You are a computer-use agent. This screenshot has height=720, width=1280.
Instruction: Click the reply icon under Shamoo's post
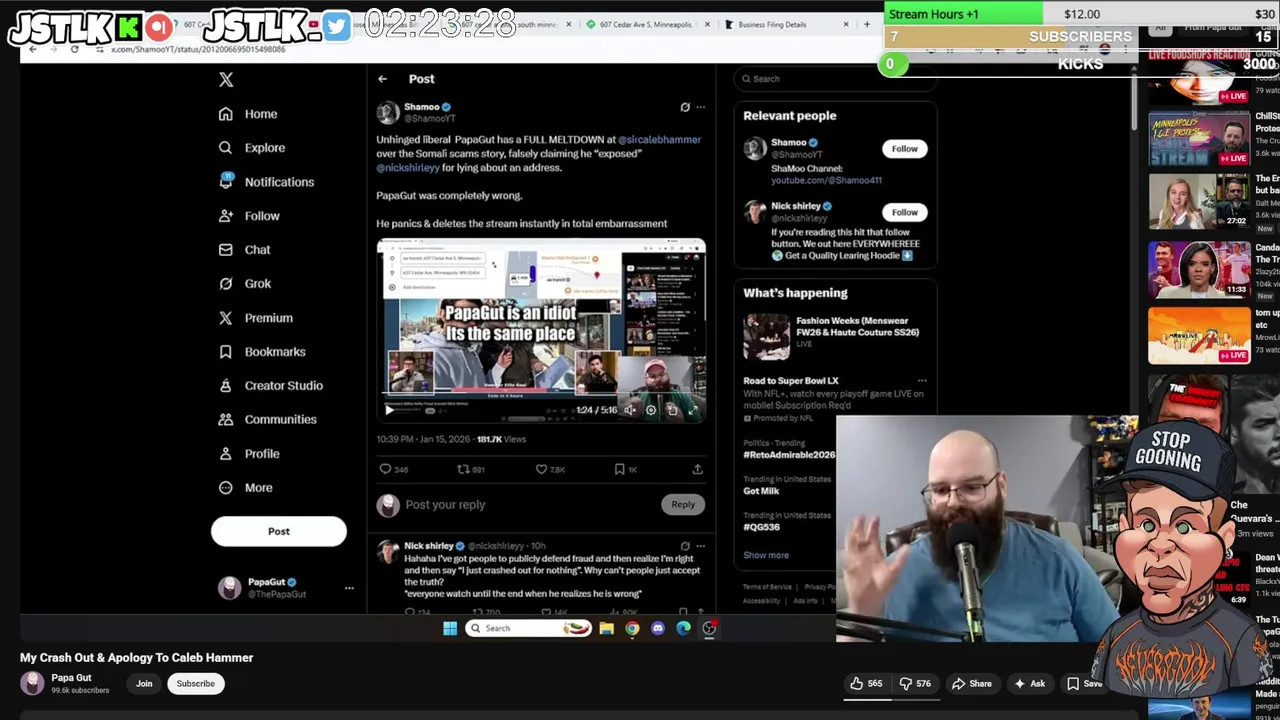pos(385,469)
